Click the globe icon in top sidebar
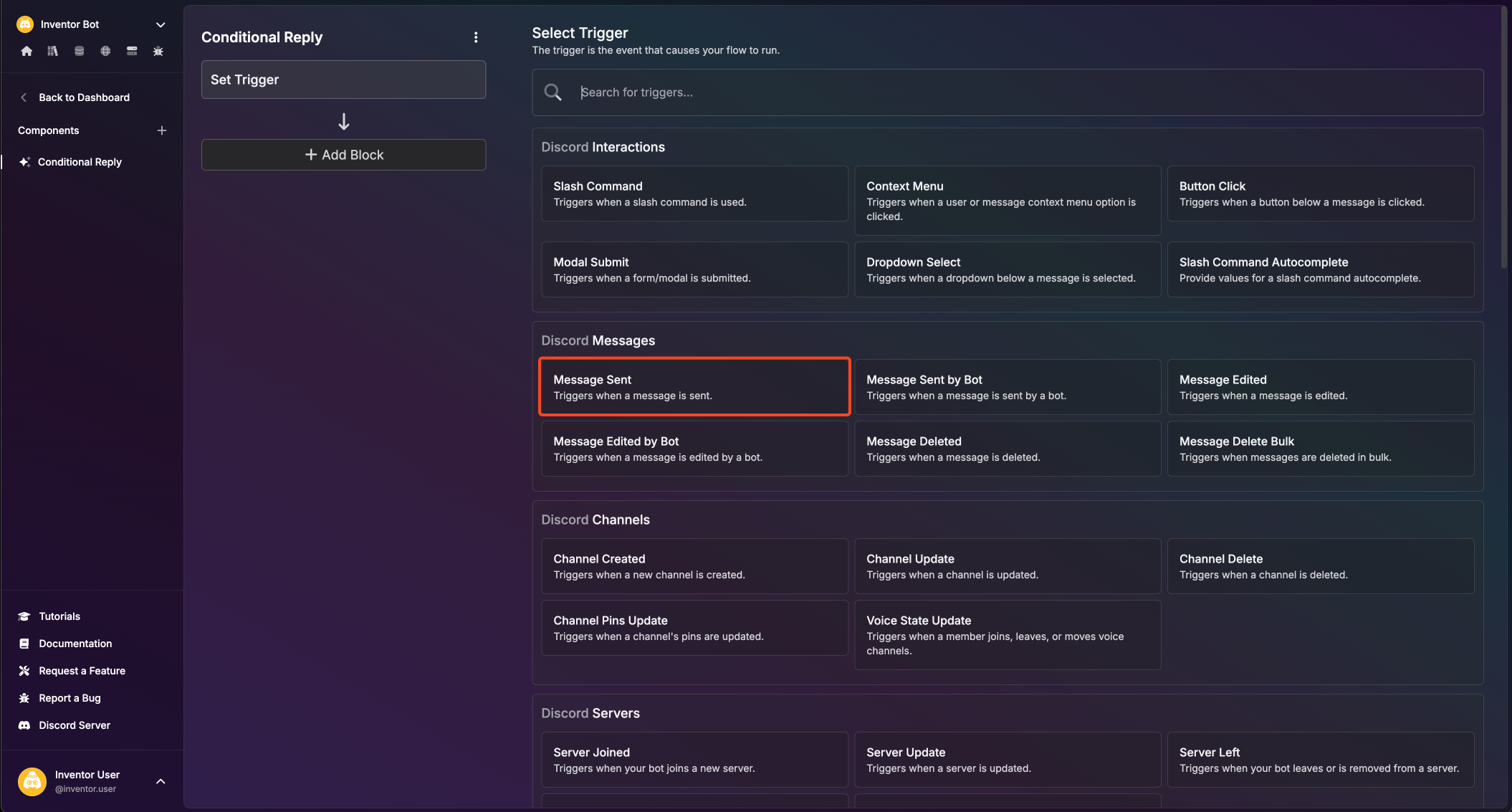 click(x=105, y=51)
